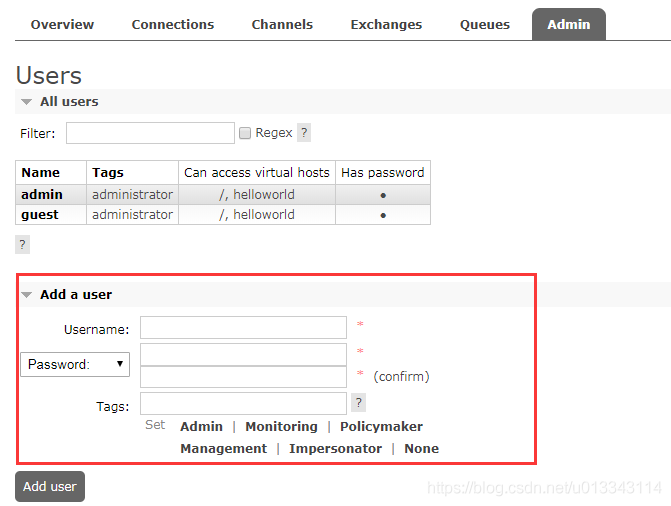
Task: Open the guest user details
Action: click(40, 215)
